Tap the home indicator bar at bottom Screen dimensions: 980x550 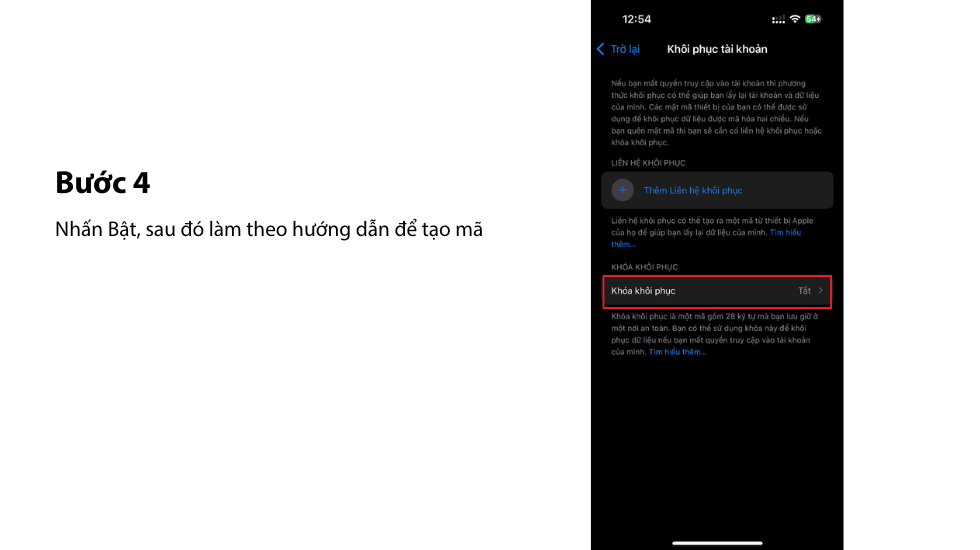click(717, 543)
